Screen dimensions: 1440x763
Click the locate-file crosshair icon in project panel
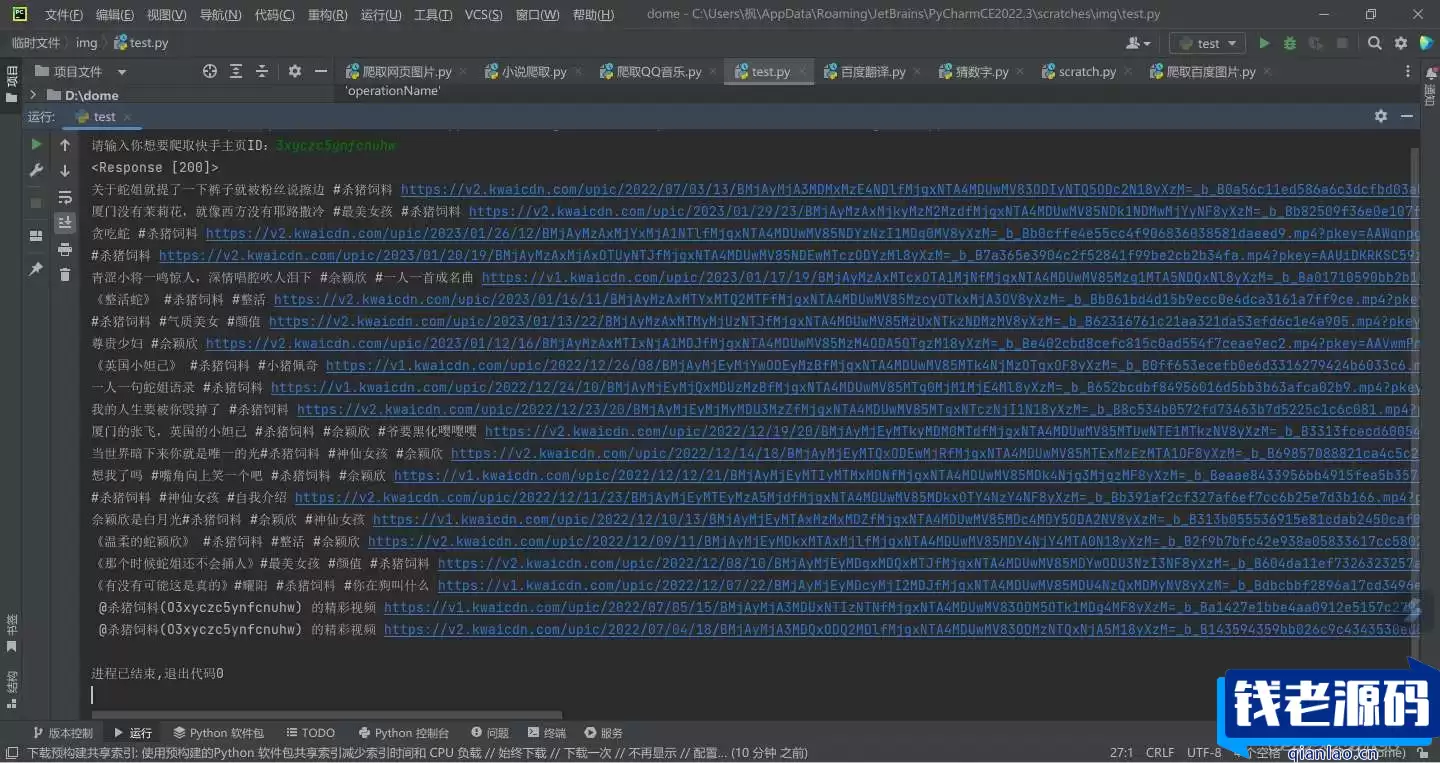click(210, 71)
